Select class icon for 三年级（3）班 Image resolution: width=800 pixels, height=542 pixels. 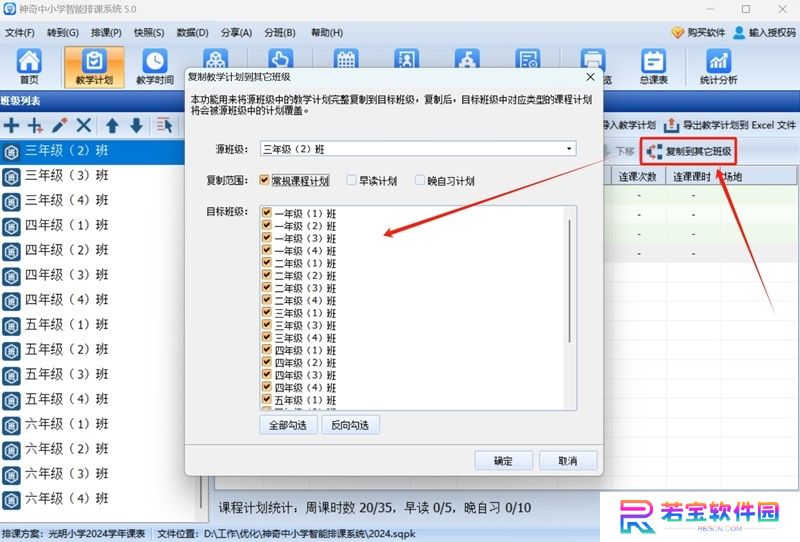tap(11, 177)
